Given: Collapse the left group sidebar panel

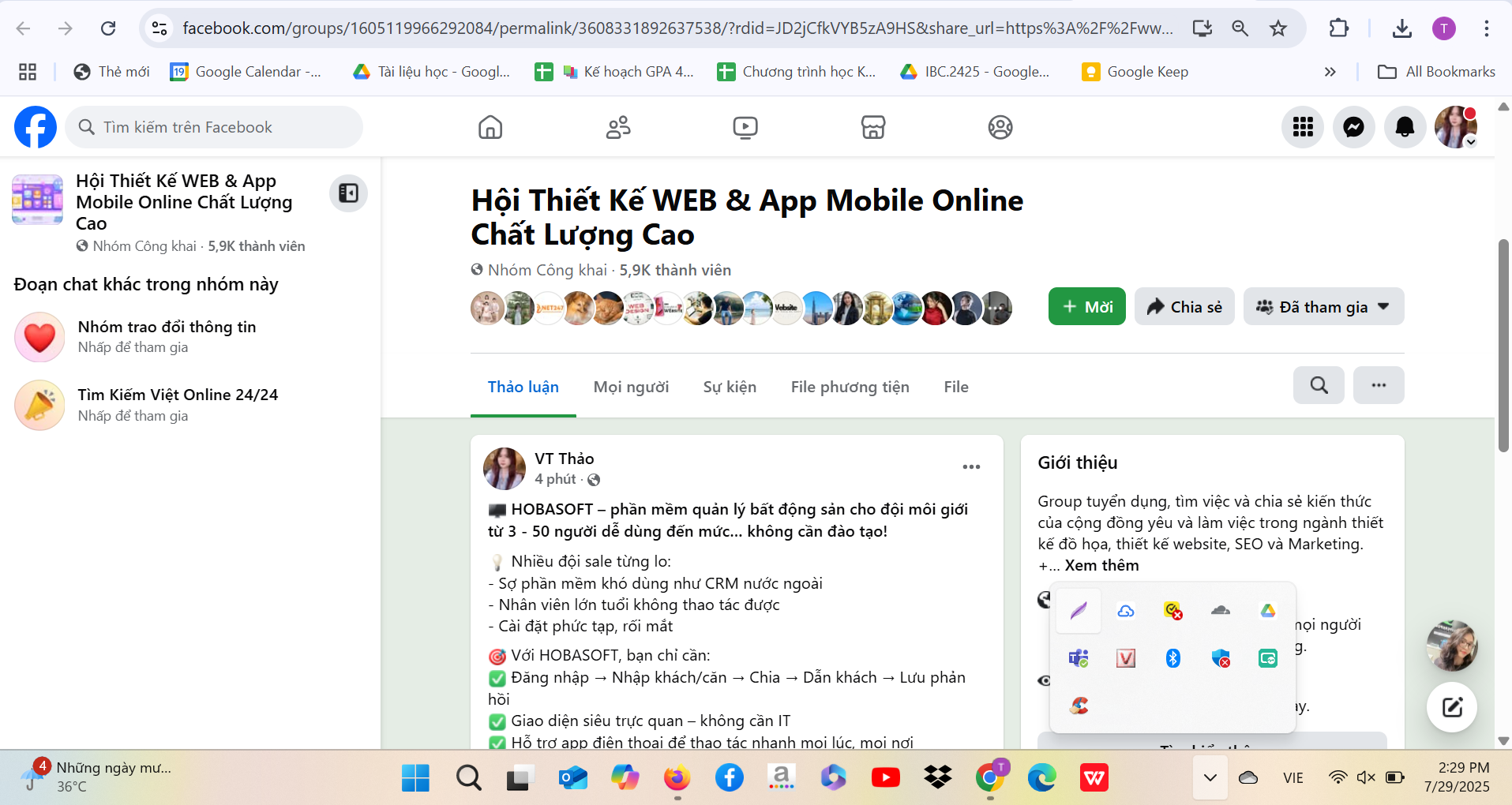Looking at the screenshot, I should coord(348,193).
